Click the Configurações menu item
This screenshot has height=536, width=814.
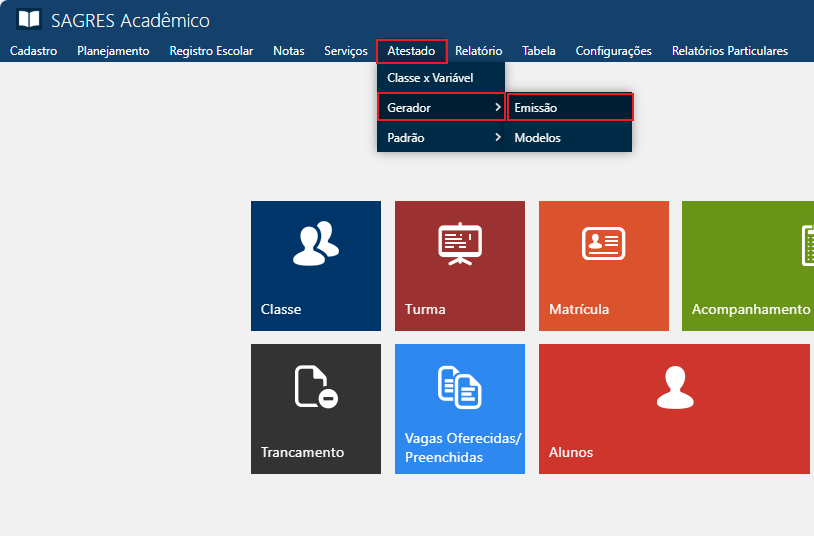(x=613, y=51)
